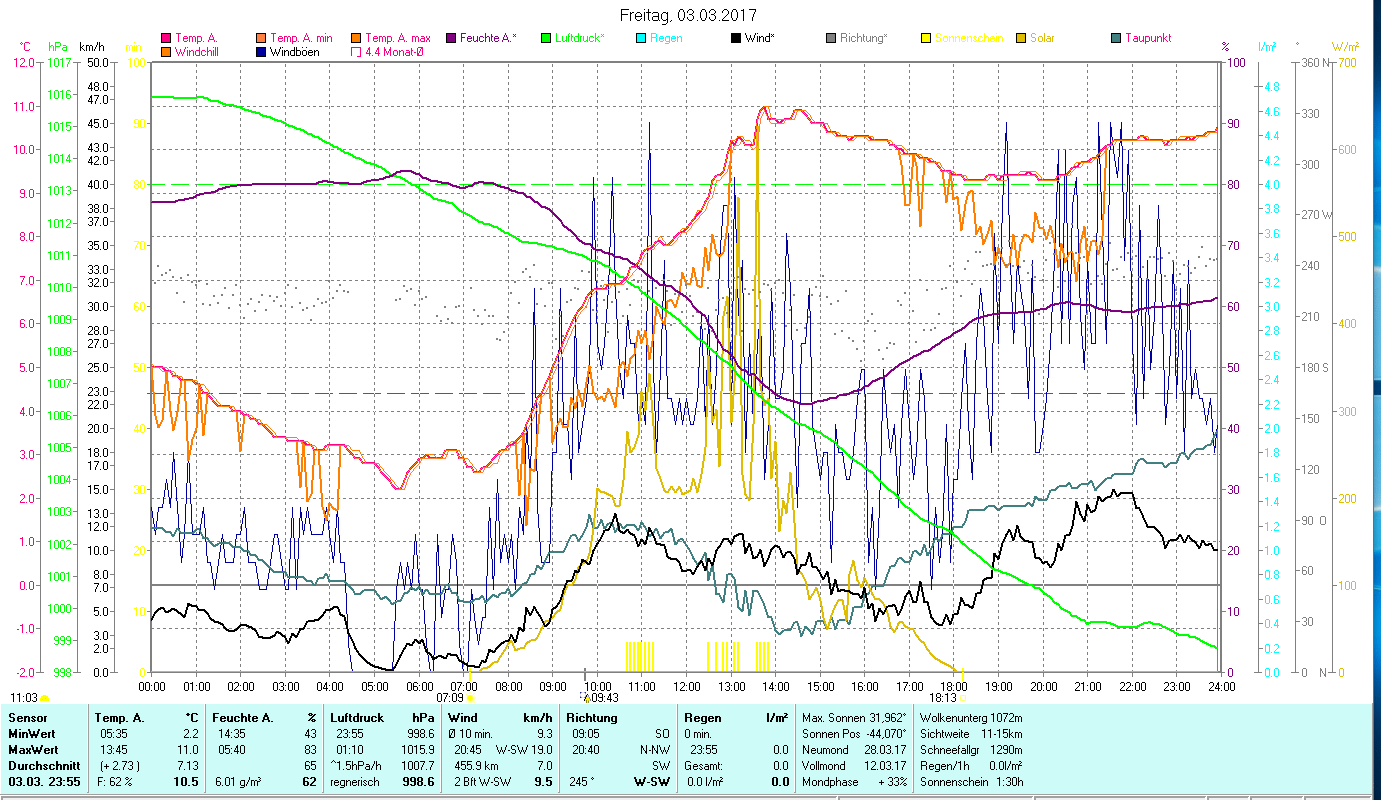Image resolution: width=1381 pixels, height=800 pixels.
Task: Select the gray Richtung* legend square
Action: tap(831, 38)
